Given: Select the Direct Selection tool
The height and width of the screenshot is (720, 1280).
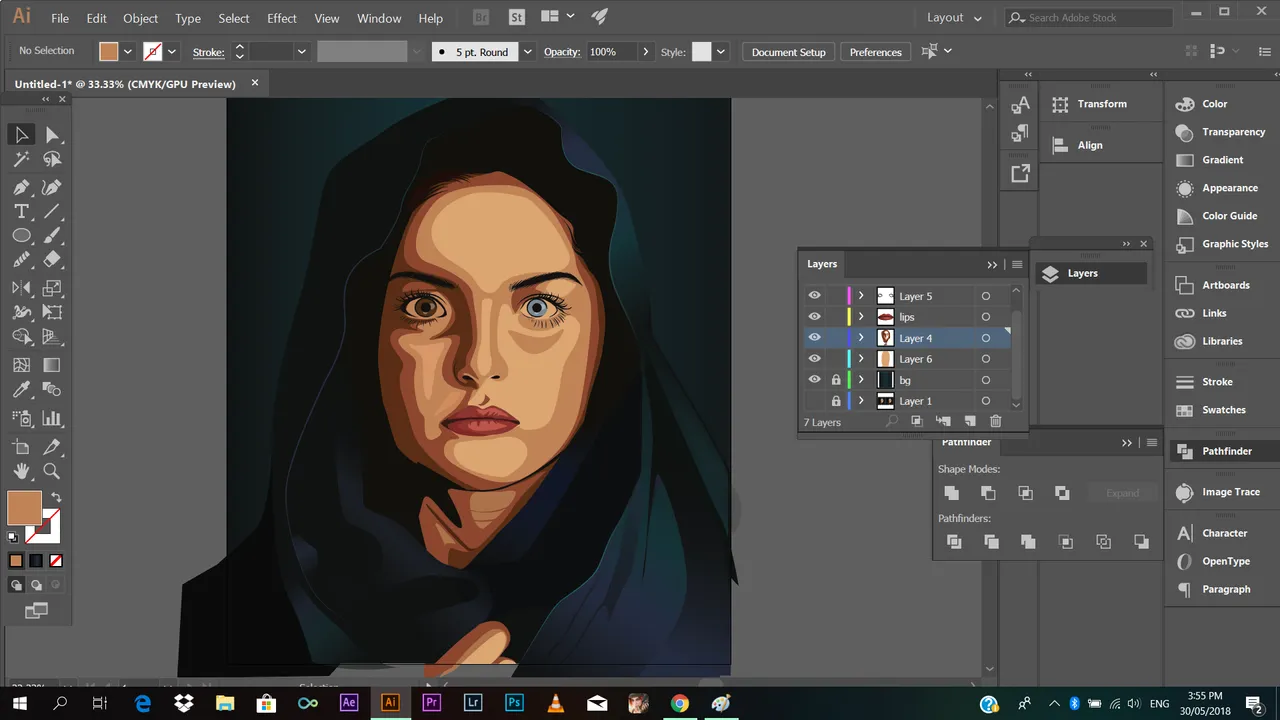Looking at the screenshot, I should click(52, 135).
